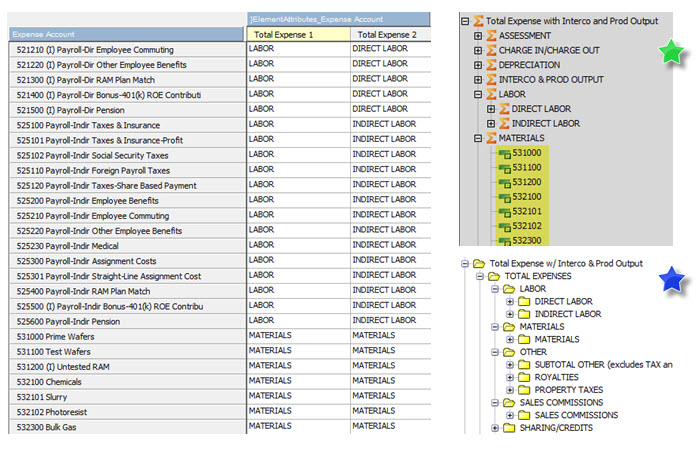Screen dimensions: 699x453
Task: Select the Total Expense 2 column header
Action: pos(391,34)
